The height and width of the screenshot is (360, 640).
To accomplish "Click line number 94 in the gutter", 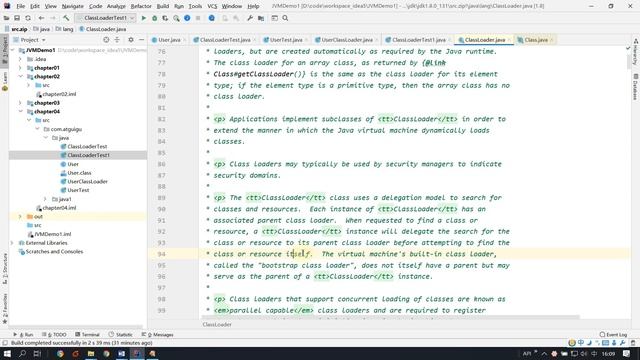I will (162, 254).
